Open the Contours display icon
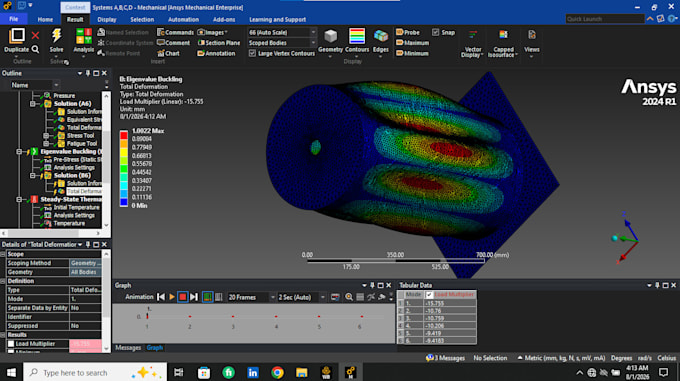Image resolution: width=680 pixels, height=381 pixels. click(357, 36)
